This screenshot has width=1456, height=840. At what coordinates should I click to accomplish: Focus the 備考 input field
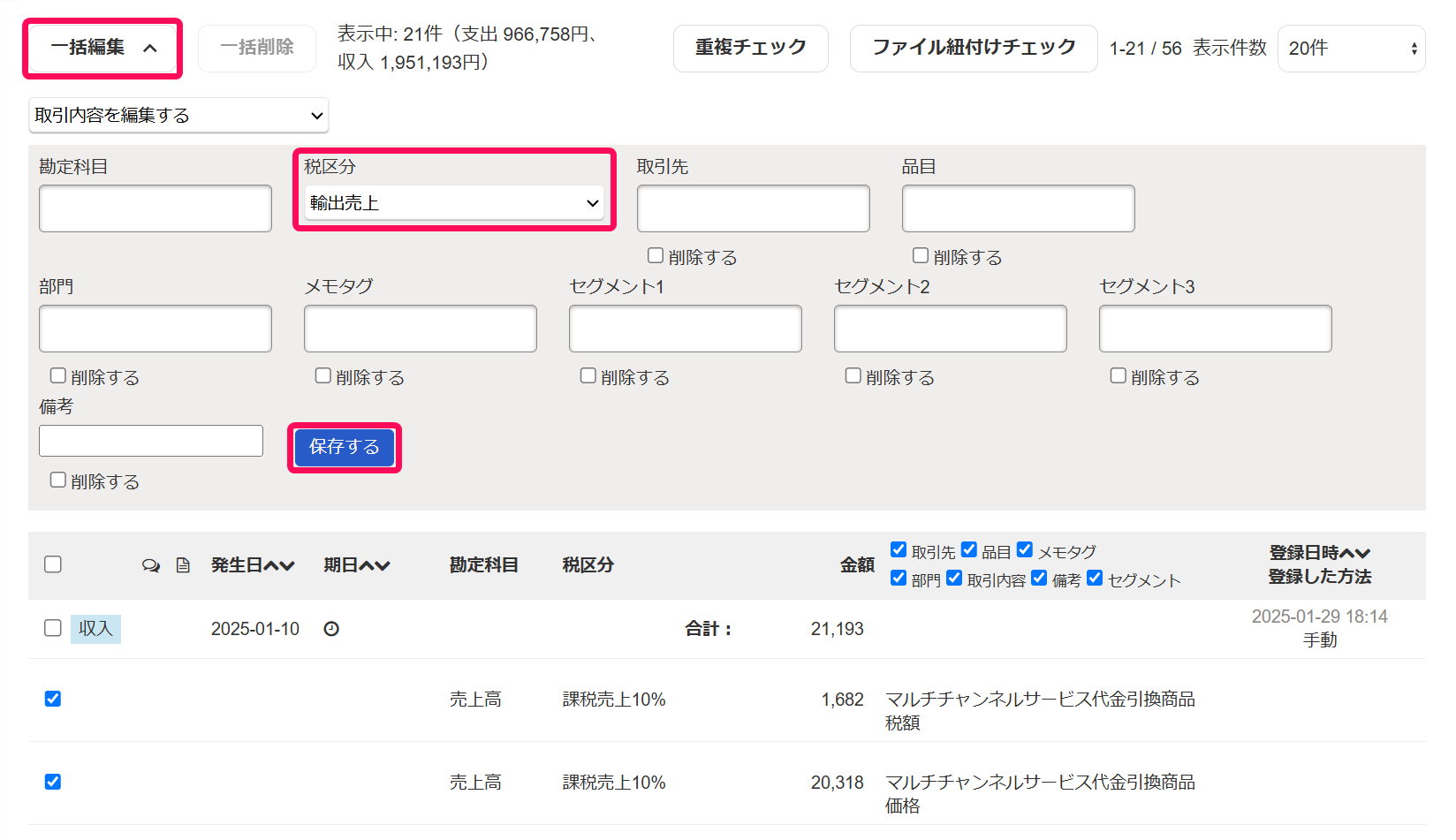pyautogui.click(x=151, y=441)
